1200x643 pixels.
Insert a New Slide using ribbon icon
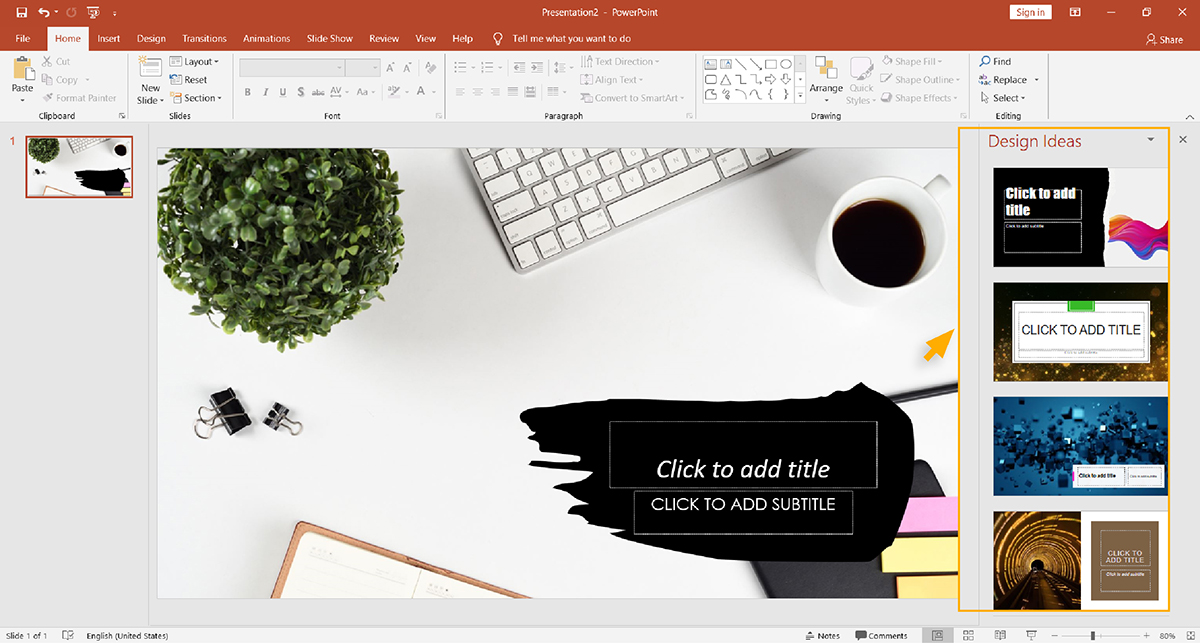pos(150,68)
